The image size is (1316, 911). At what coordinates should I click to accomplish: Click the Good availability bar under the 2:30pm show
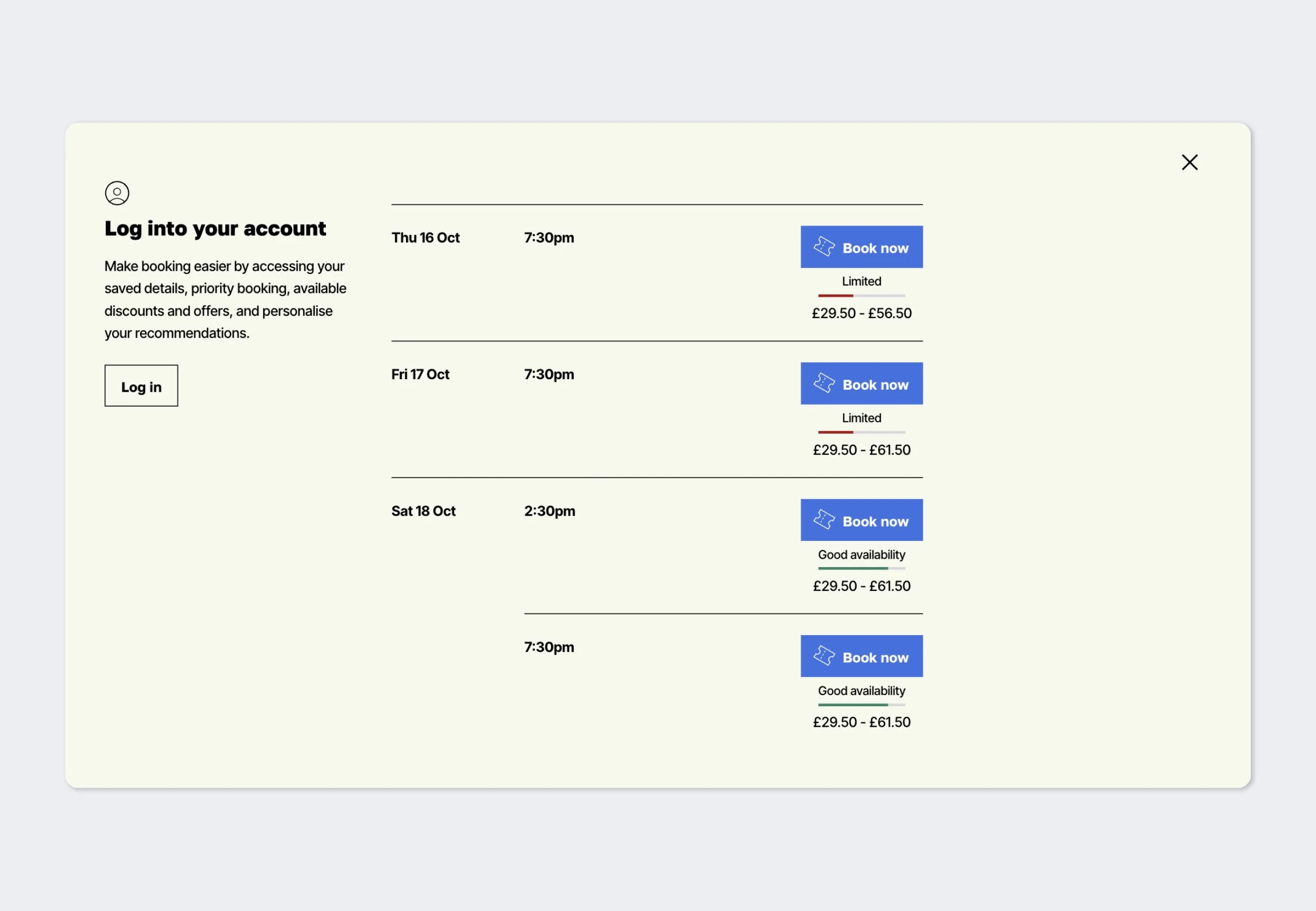tap(861, 568)
